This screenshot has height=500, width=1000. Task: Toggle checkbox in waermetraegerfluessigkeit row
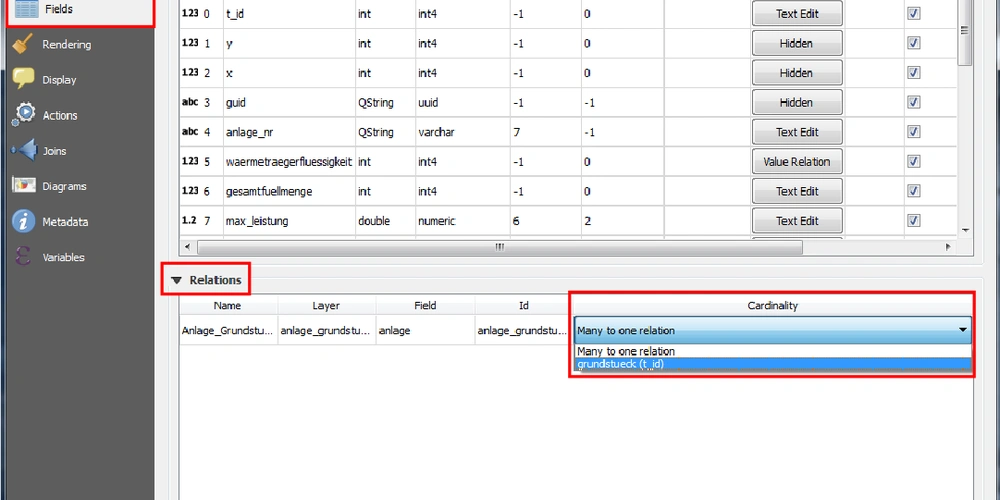(x=914, y=161)
